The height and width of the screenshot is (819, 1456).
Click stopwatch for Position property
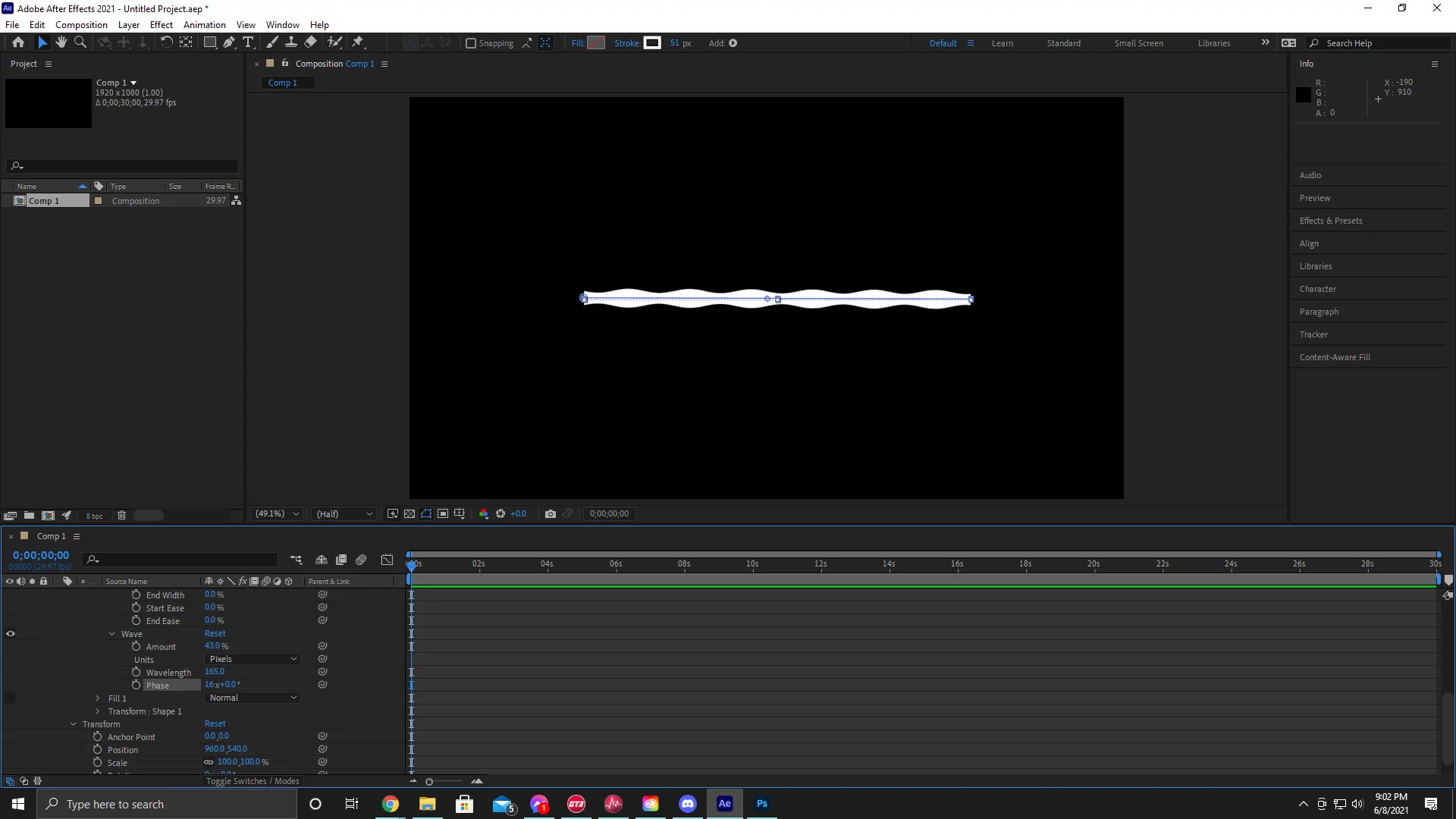pyautogui.click(x=97, y=749)
